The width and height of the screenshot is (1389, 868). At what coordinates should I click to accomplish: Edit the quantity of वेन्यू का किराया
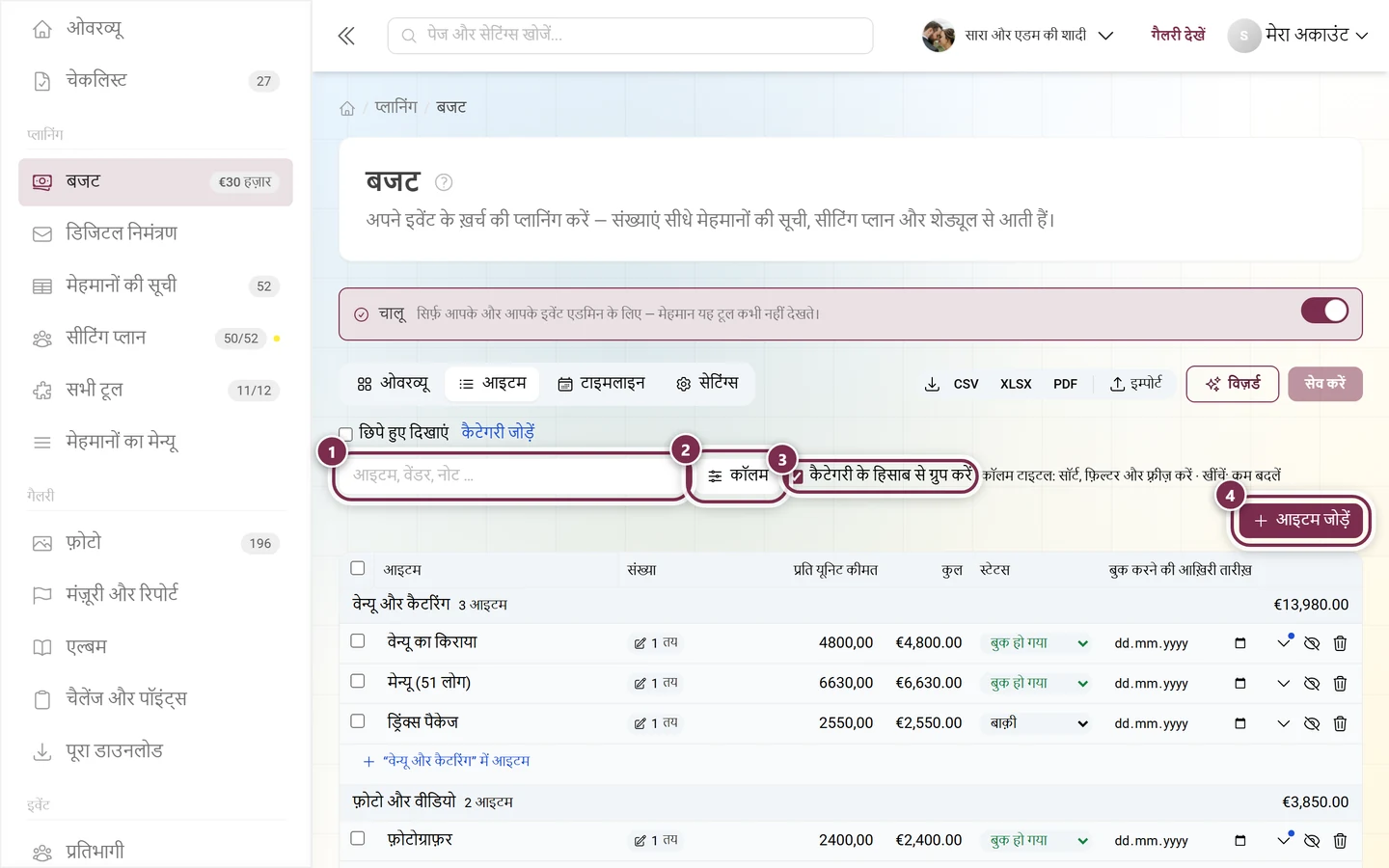(x=656, y=643)
